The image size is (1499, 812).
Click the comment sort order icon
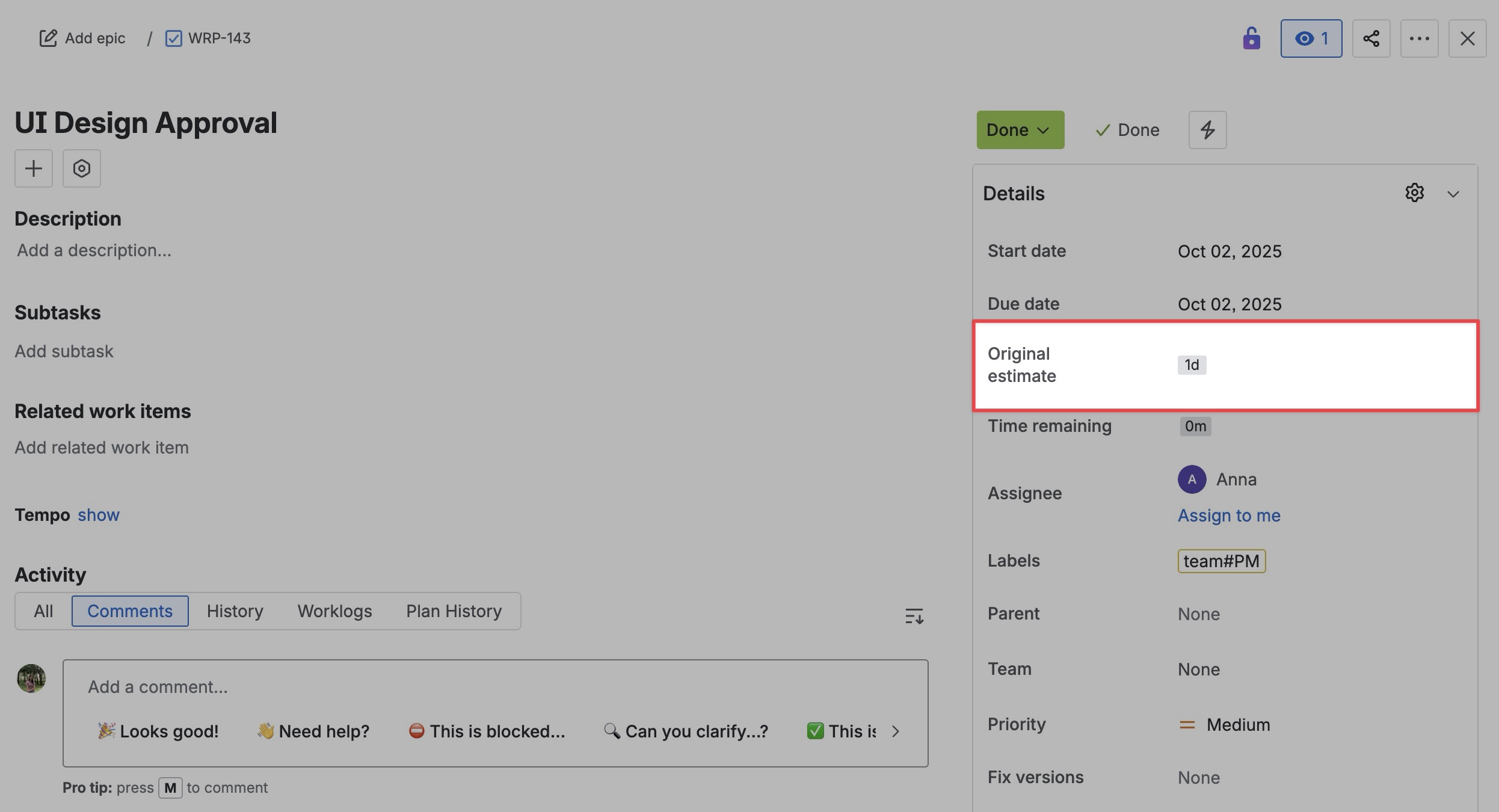pos(914,616)
